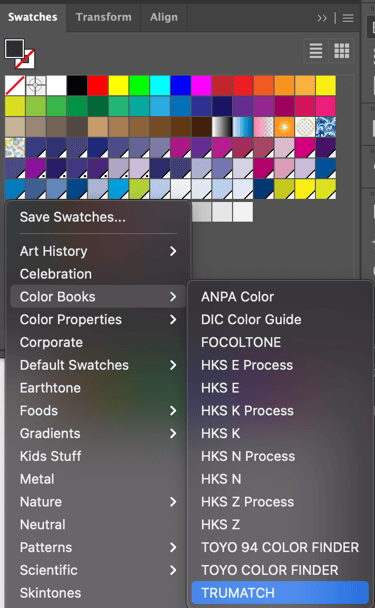Image resolution: width=375 pixels, height=608 pixels.
Task: Select the Registration swatch
Action: coord(36,85)
